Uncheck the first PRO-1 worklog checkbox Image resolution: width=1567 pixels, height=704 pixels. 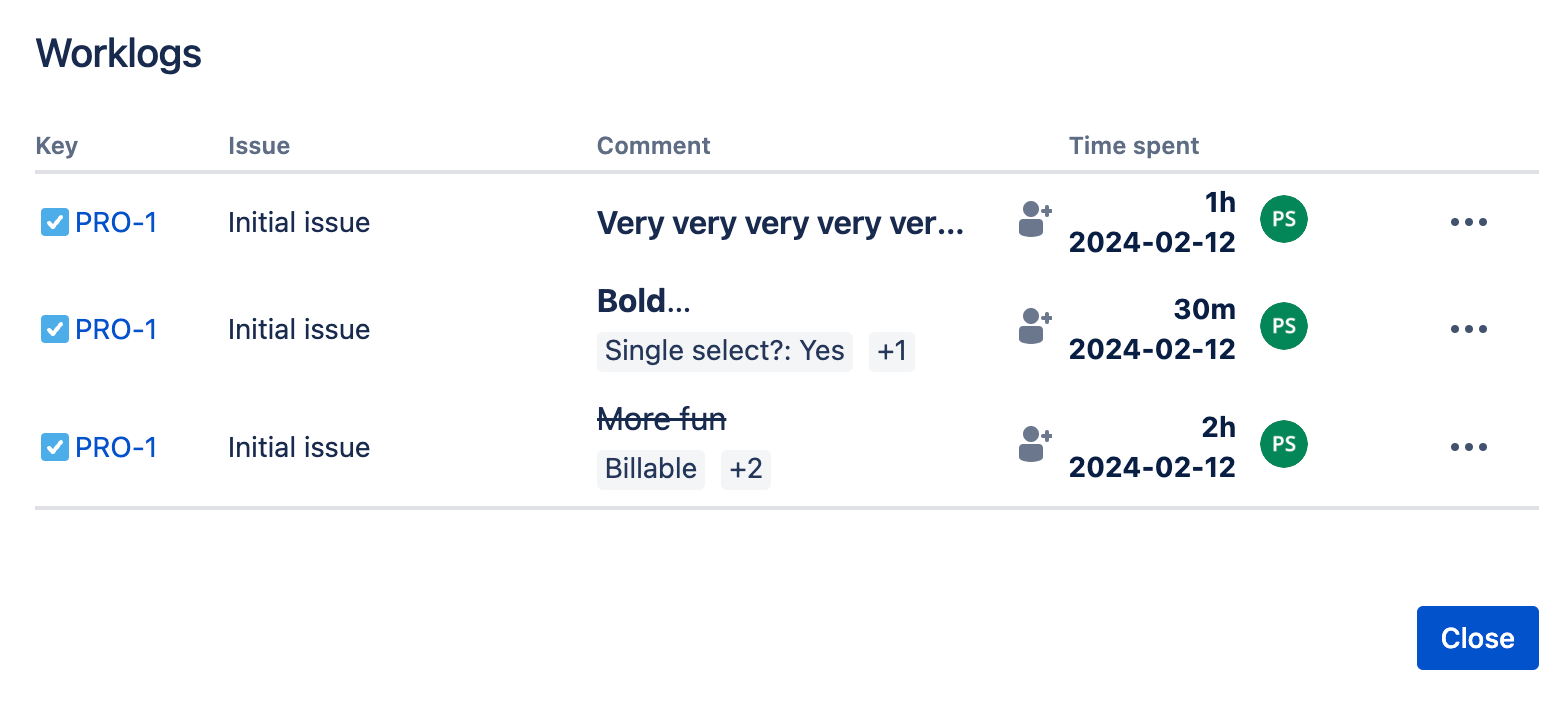55,222
